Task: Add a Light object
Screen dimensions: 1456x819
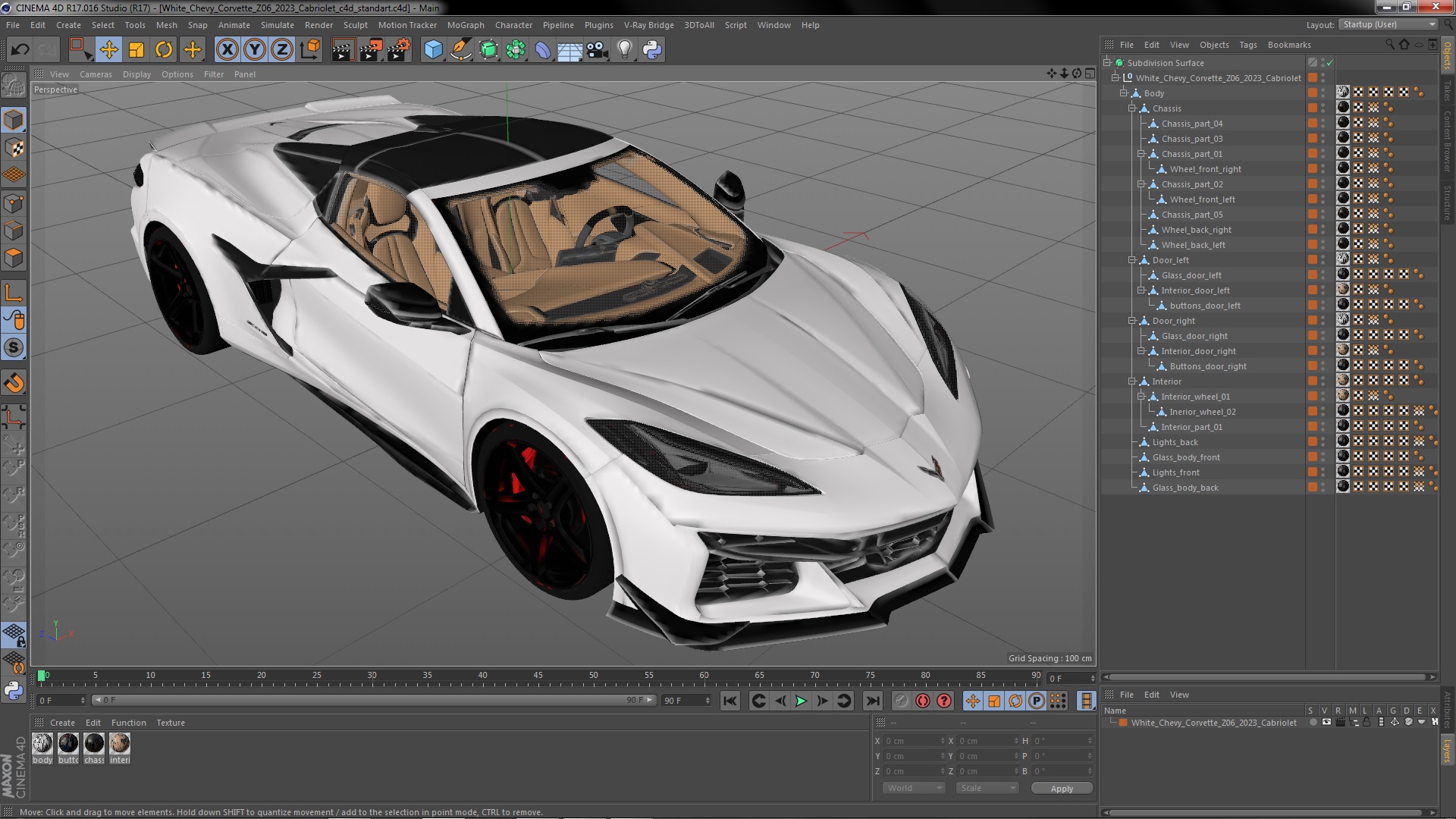Action: coord(624,50)
